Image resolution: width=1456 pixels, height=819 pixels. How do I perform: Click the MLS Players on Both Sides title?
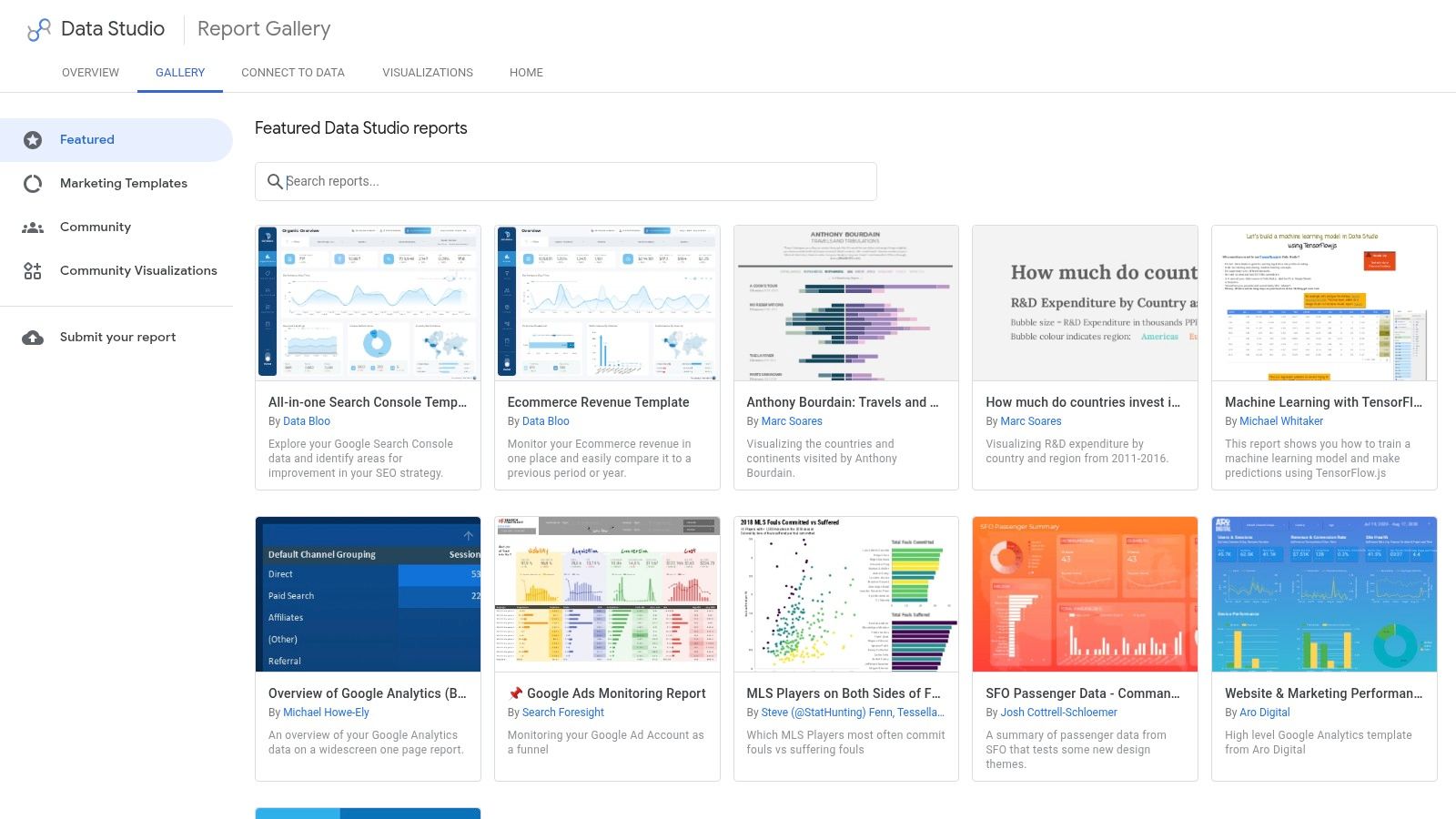coord(844,693)
